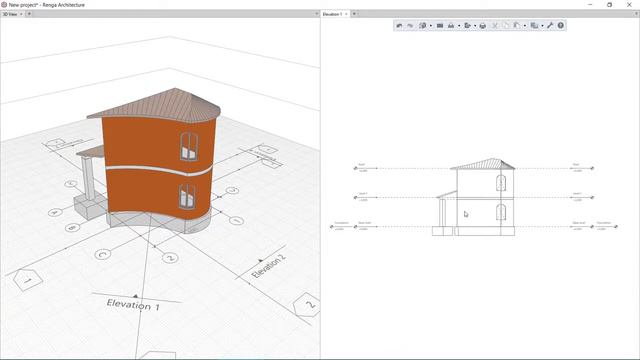Click grid axis bubble C near the house base

pos(102,255)
